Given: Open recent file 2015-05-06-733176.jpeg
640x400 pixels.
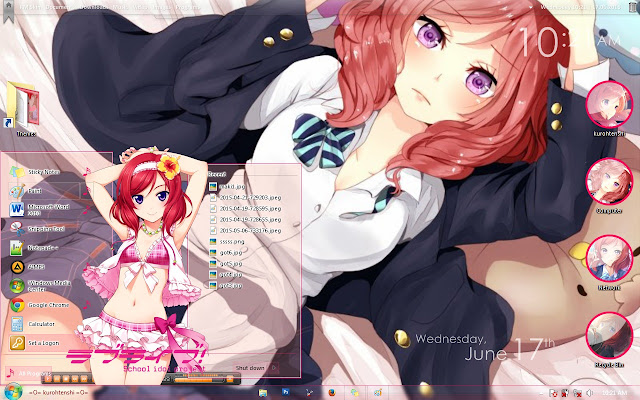Looking at the screenshot, I should pos(246,231).
